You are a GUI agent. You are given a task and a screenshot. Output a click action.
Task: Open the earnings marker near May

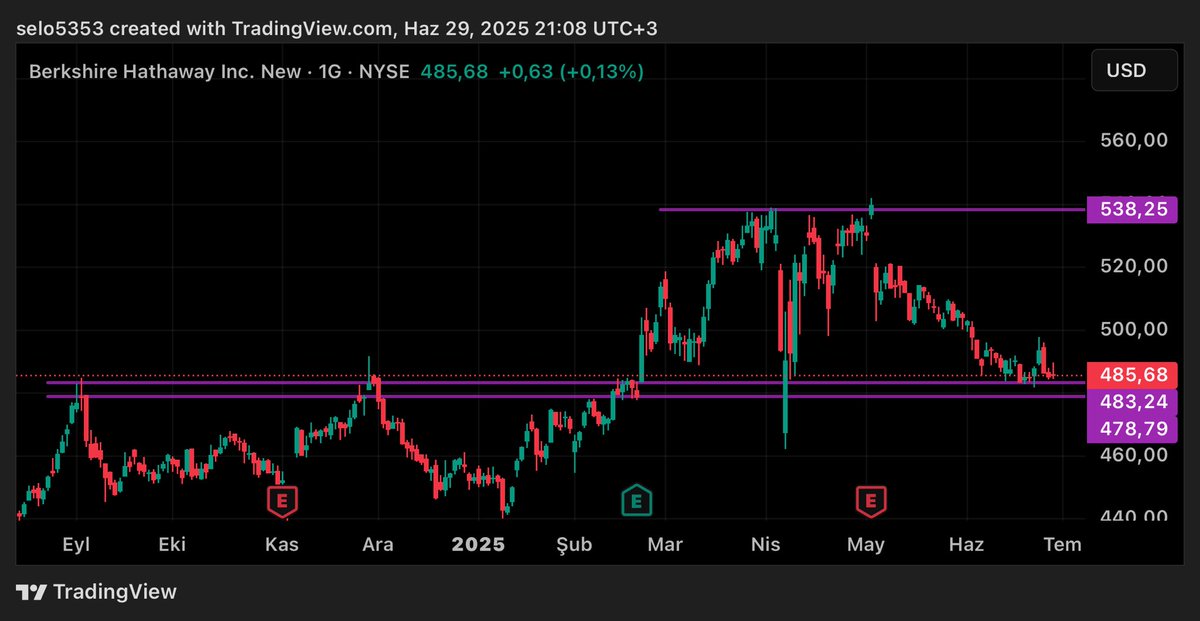click(871, 500)
